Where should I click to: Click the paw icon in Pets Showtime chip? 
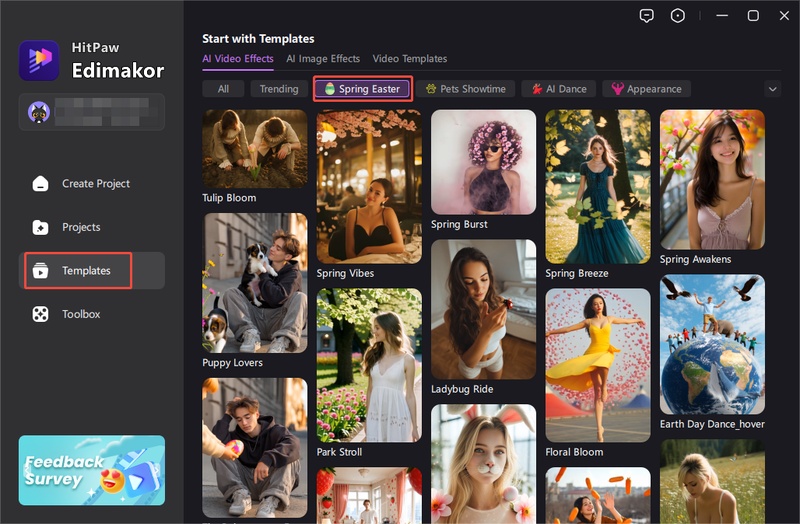431,89
